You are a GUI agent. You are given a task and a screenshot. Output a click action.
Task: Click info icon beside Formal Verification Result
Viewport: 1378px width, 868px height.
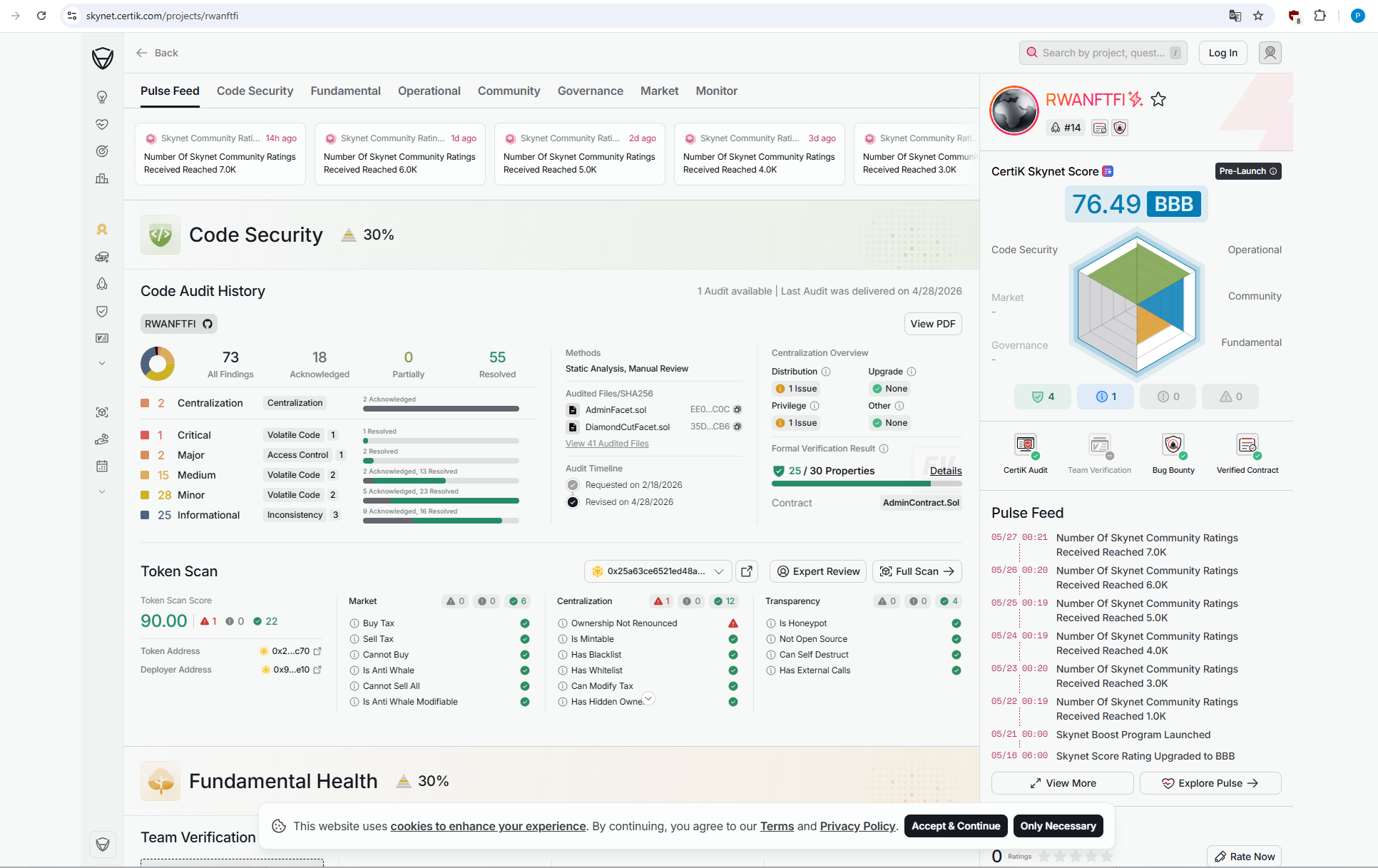[x=884, y=449]
